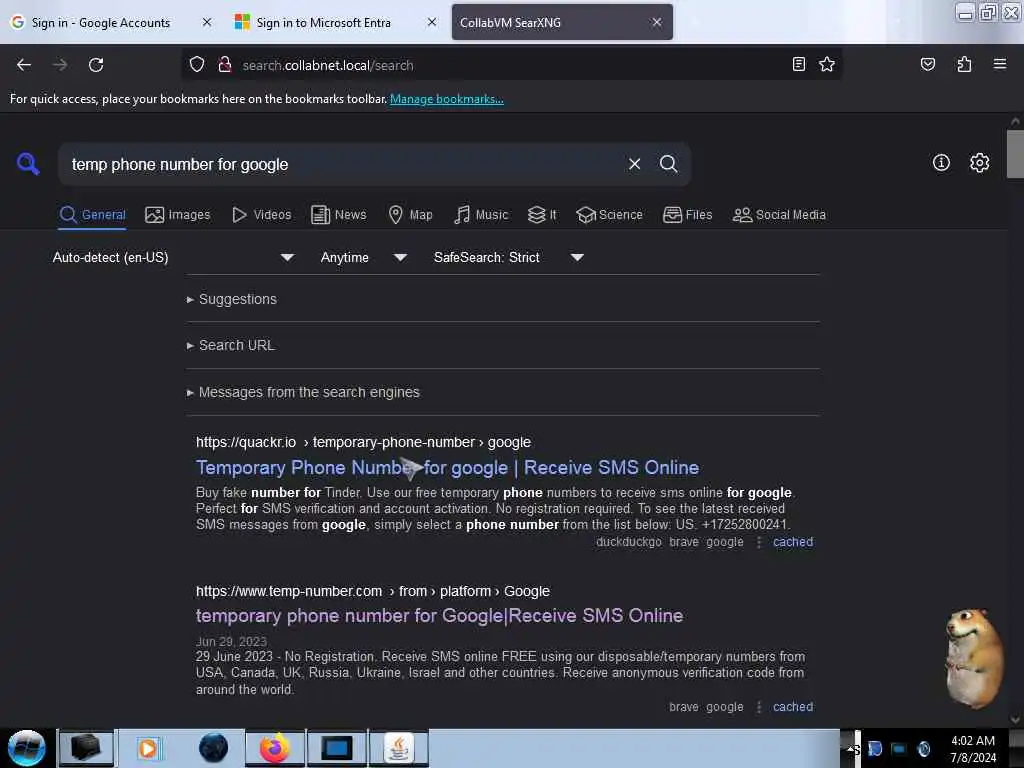Close the CollabVM SearXNG tab
This screenshot has width=1024, height=768.
(x=657, y=22)
